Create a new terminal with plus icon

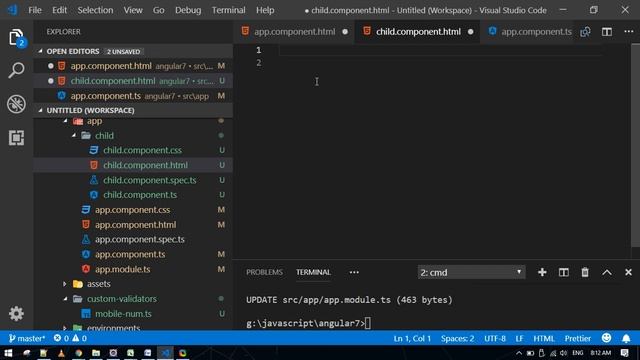pyautogui.click(x=542, y=272)
